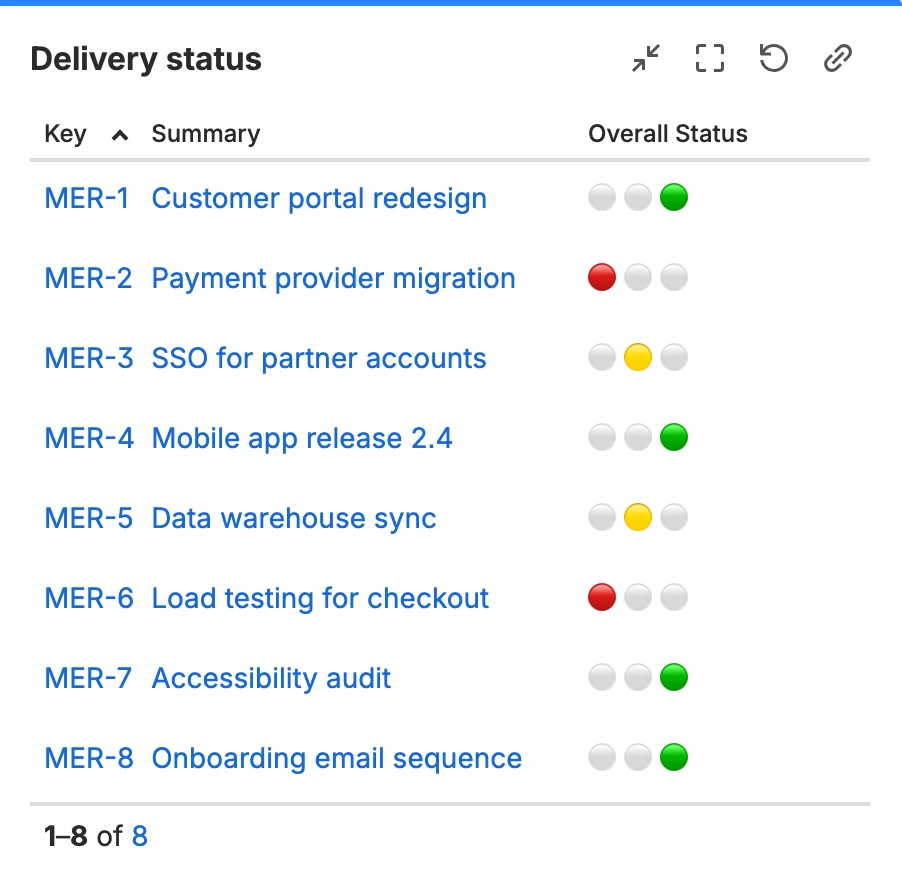The width and height of the screenshot is (902, 870).
Task: Expand Delivery status gadget to fullscreen
Action: (x=709, y=58)
